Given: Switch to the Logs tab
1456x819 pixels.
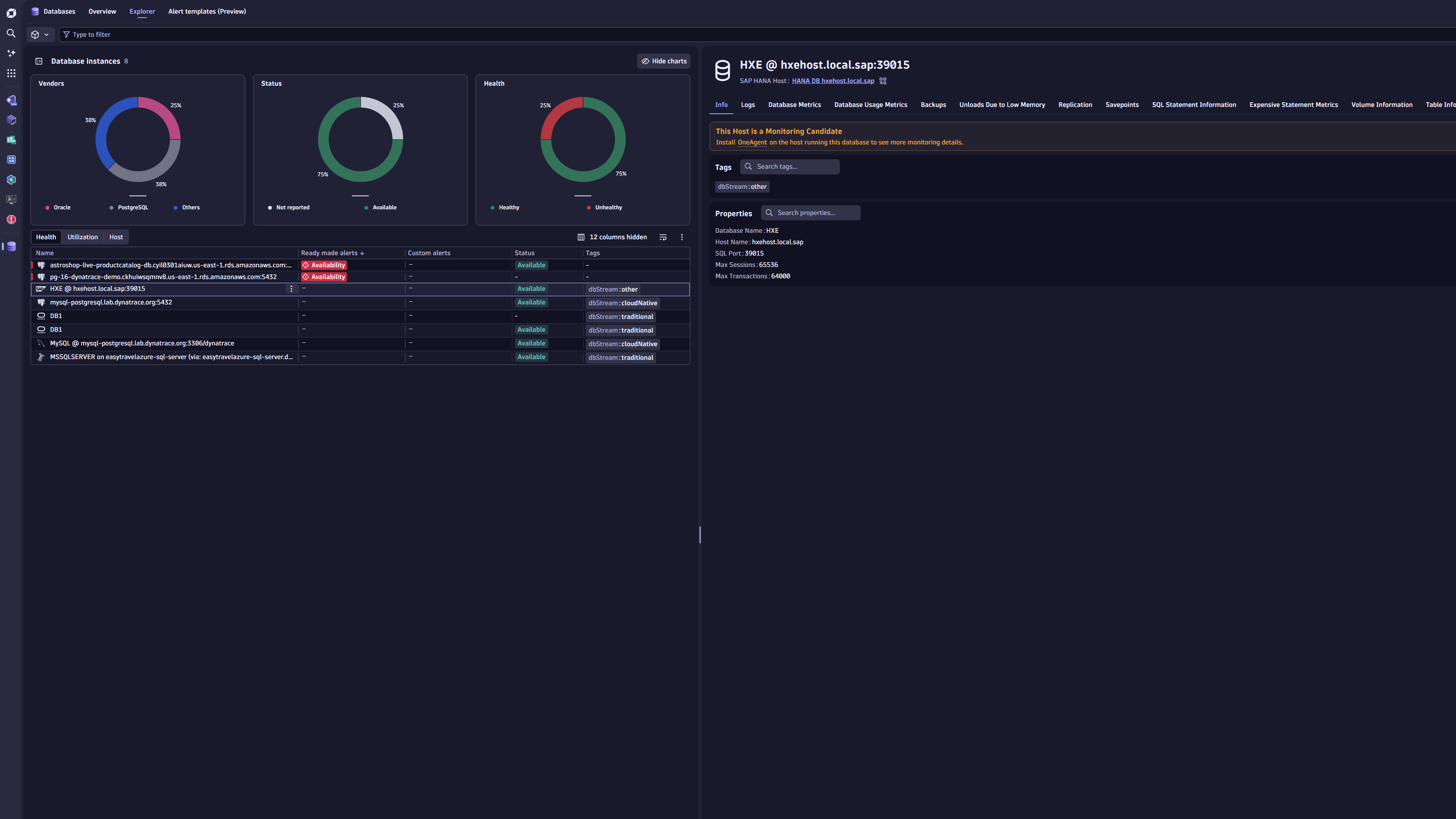Looking at the screenshot, I should point(748,105).
